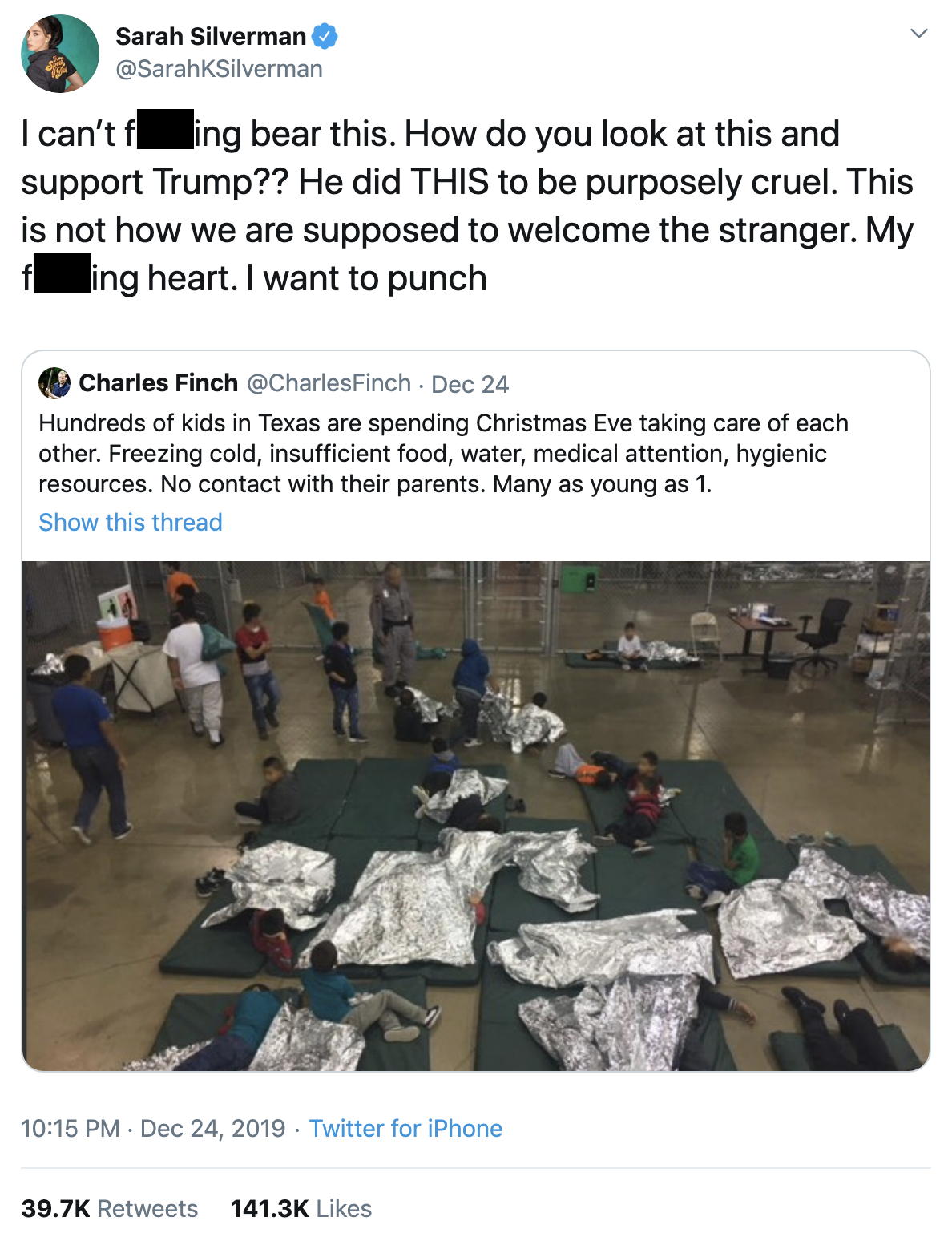The height and width of the screenshot is (1241, 952).
Task: Click the 10:15 PM Dec 24, 2019 timestamp
Action: [x=153, y=1129]
